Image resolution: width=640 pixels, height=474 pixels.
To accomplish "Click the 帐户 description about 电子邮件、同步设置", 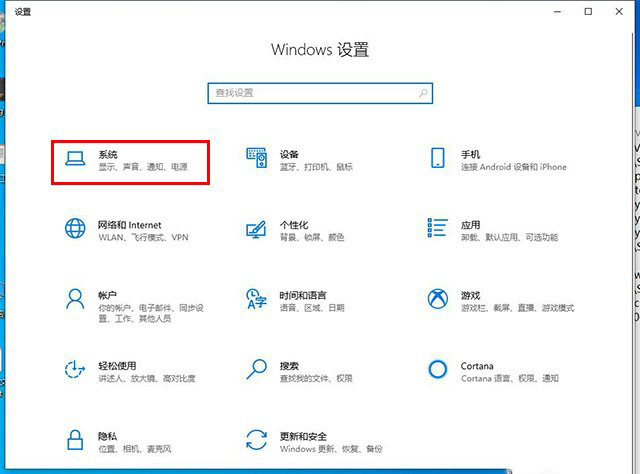I will (x=151, y=313).
